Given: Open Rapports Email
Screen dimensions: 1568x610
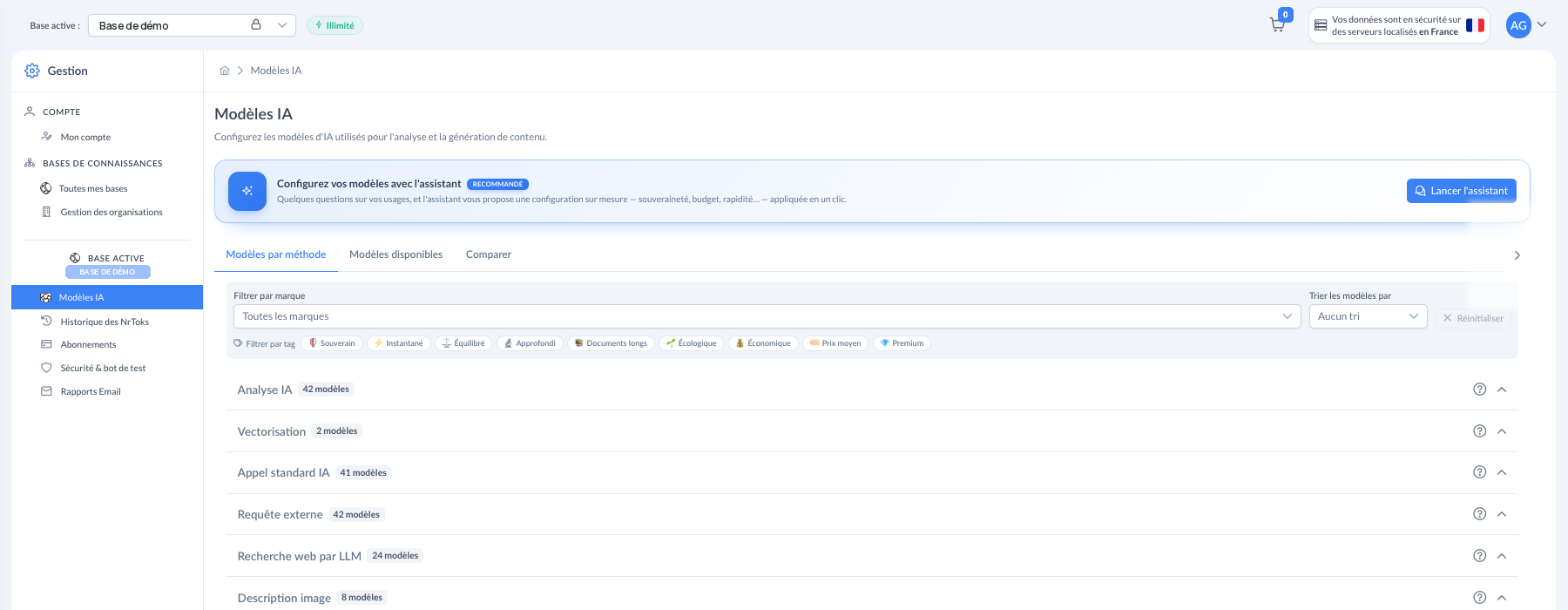Looking at the screenshot, I should (91, 391).
